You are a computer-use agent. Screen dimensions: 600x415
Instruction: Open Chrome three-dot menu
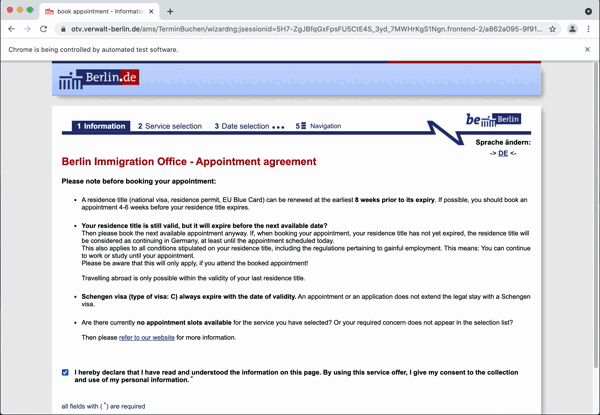coord(589,29)
